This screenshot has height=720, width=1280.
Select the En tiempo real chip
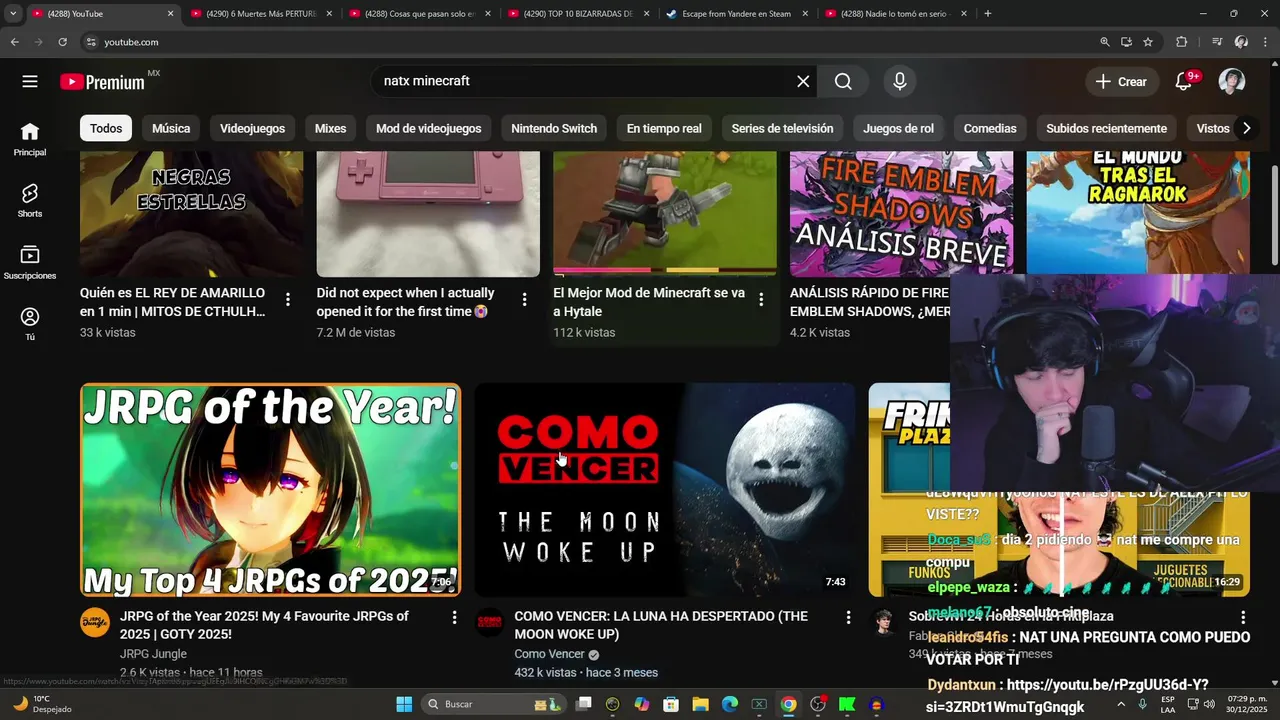pos(664,128)
